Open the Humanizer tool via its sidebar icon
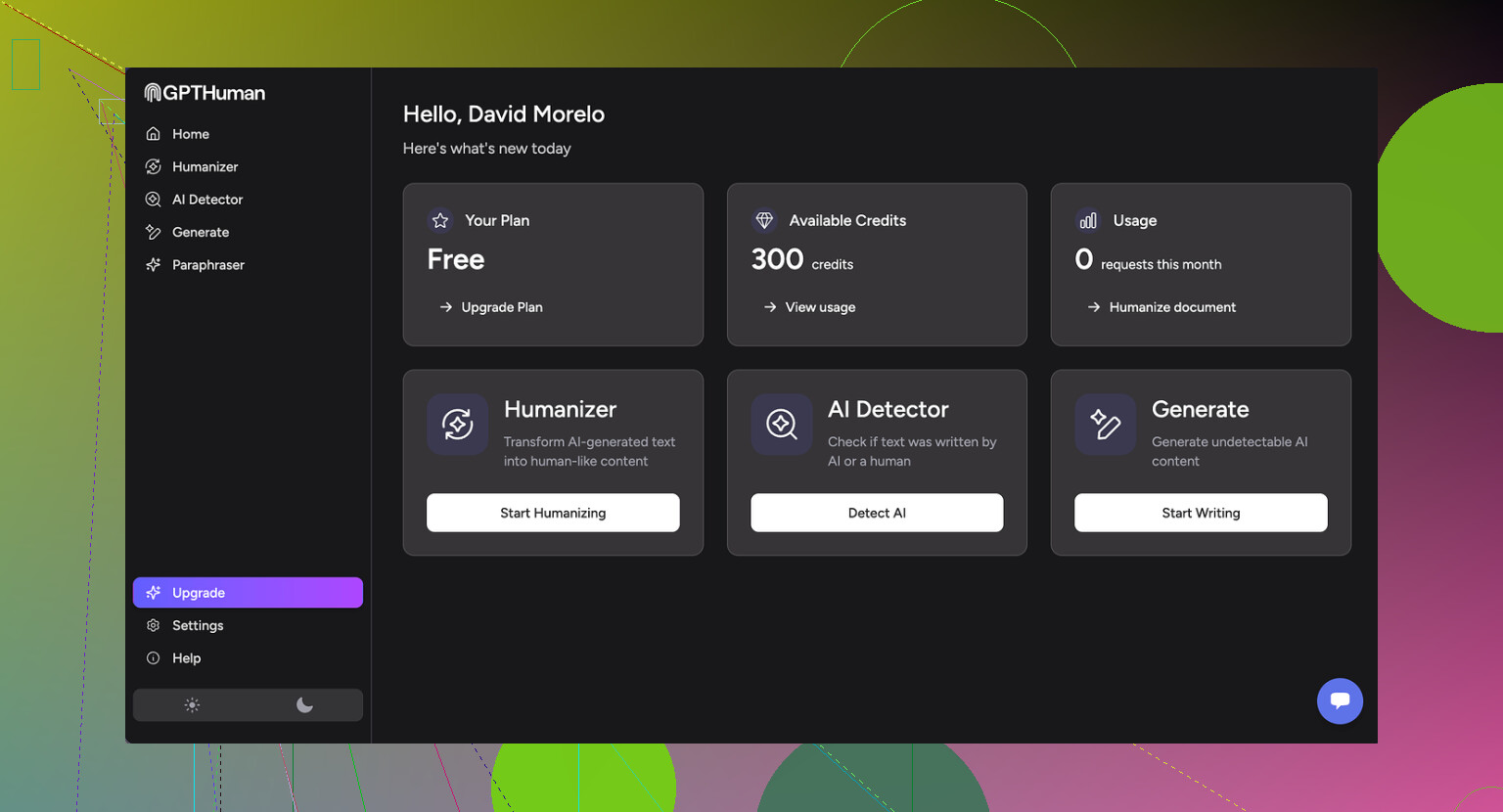1503x812 pixels. (x=154, y=166)
